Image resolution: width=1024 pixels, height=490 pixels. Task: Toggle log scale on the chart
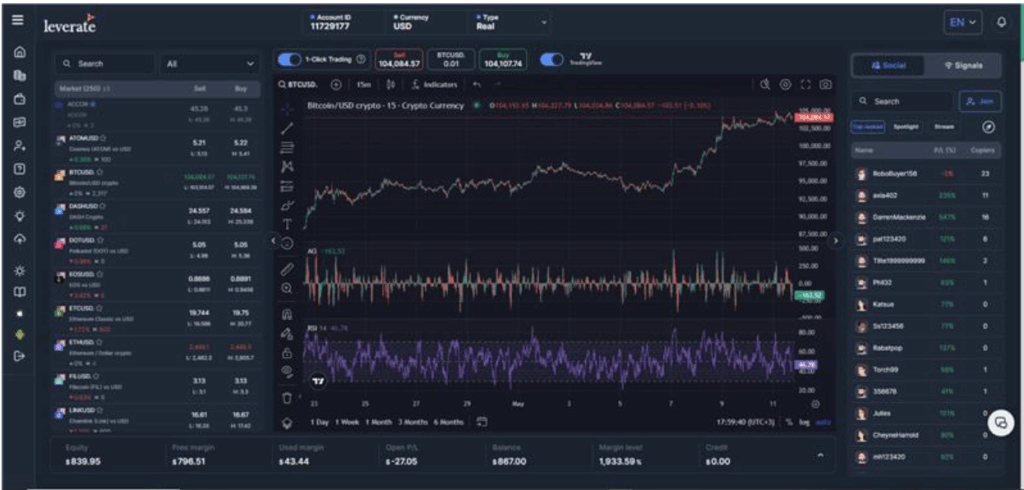(805, 422)
